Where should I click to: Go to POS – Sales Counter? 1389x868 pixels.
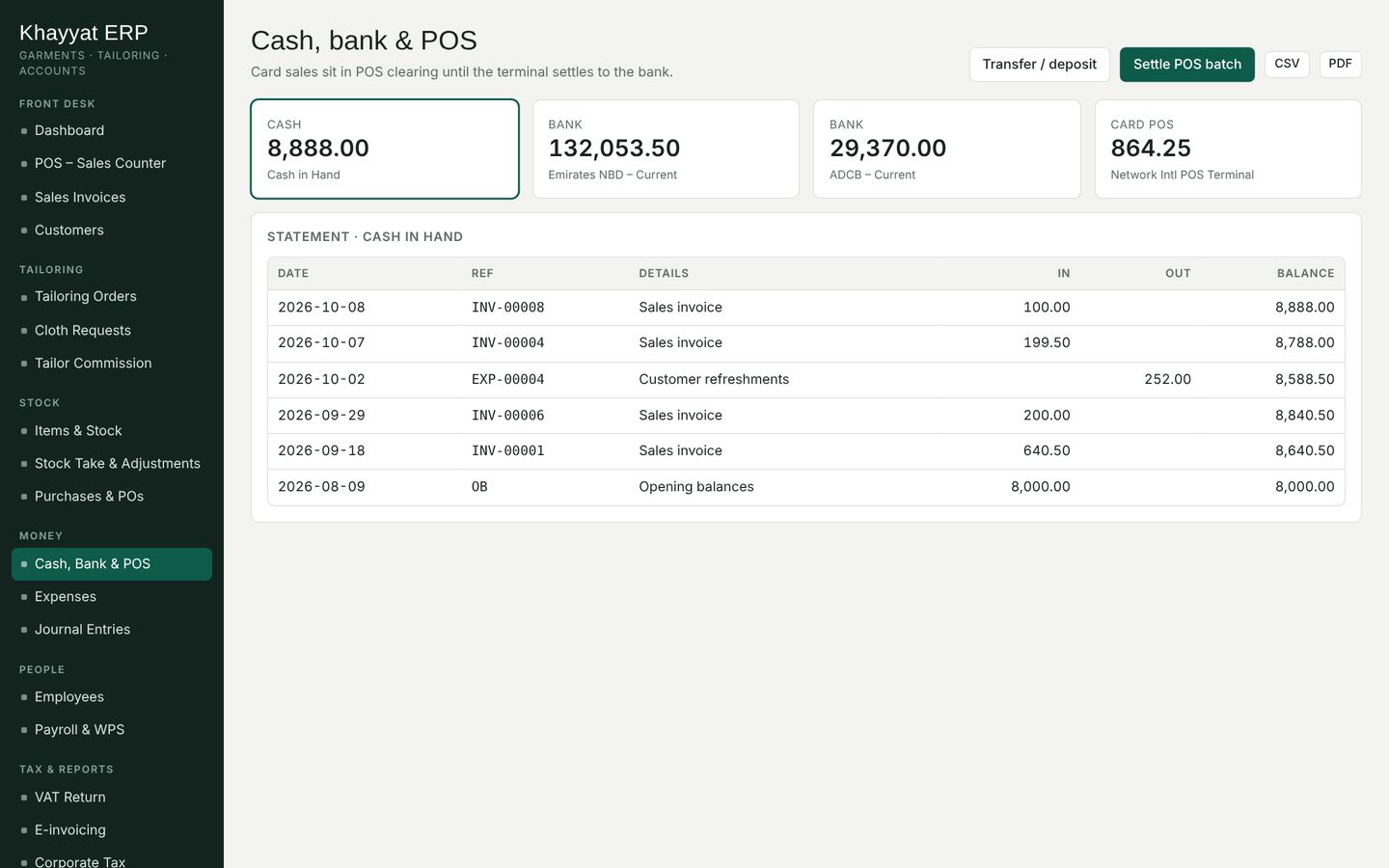tap(112, 163)
